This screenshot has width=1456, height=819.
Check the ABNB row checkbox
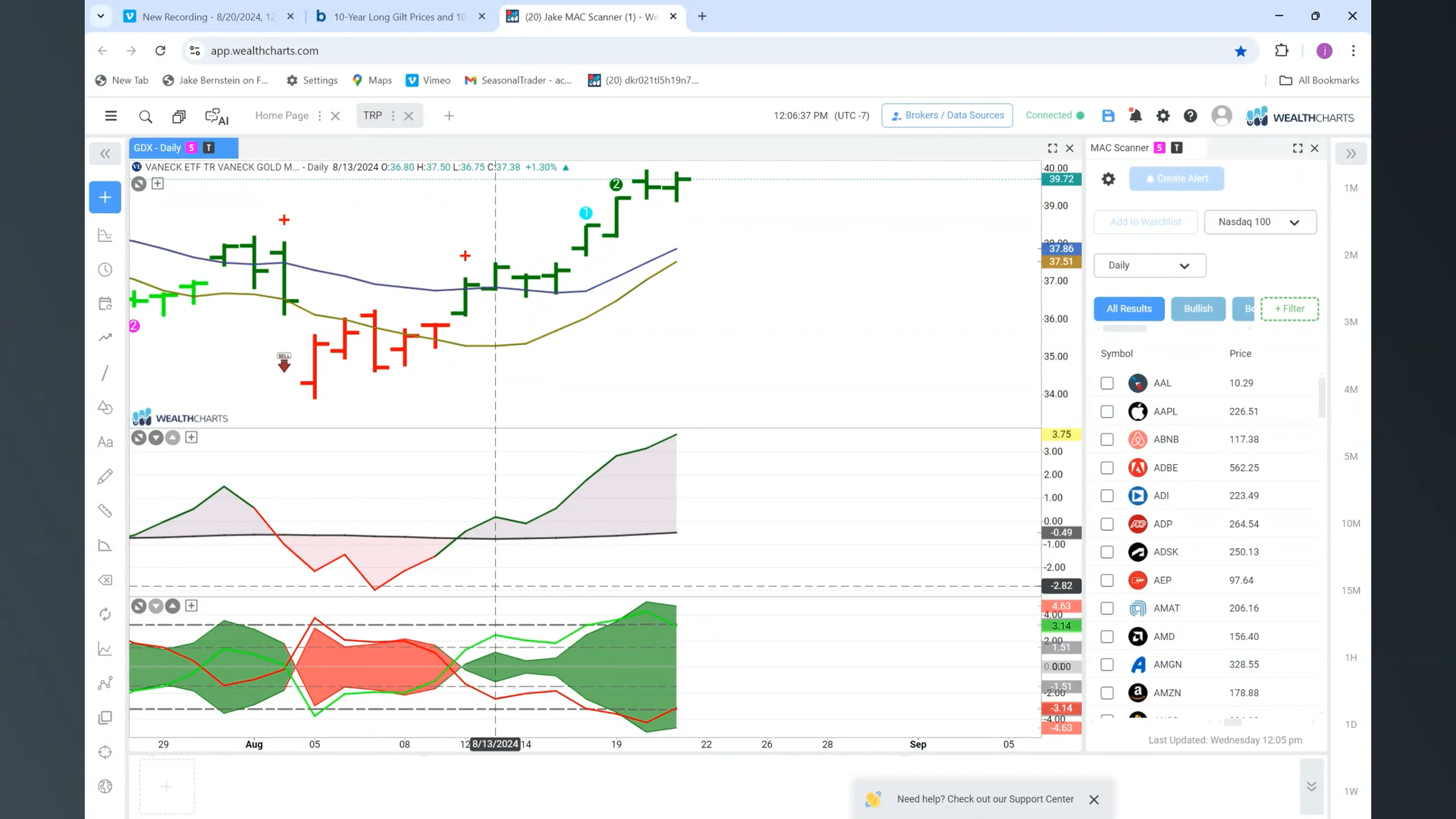point(1107,440)
